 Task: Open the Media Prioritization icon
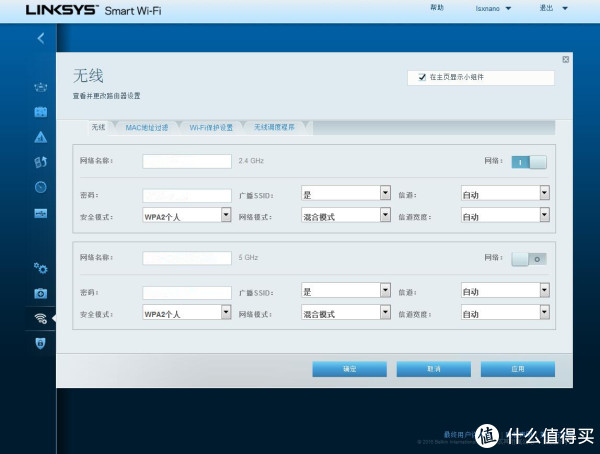[x=41, y=162]
